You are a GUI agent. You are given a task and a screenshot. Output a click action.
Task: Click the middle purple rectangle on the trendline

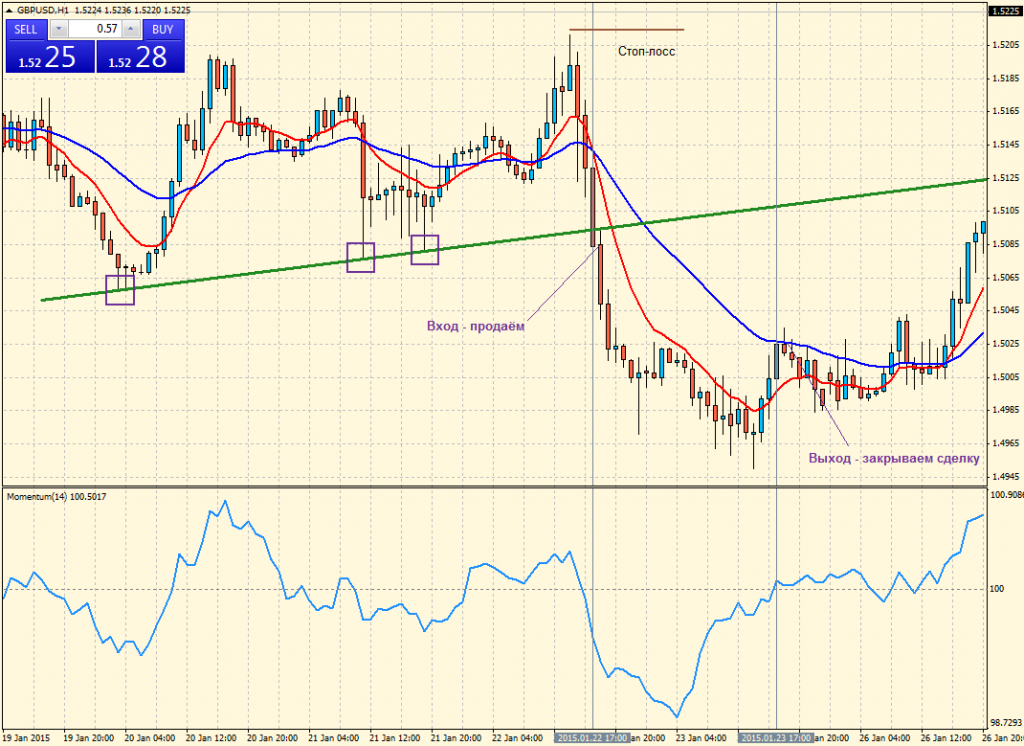point(360,257)
